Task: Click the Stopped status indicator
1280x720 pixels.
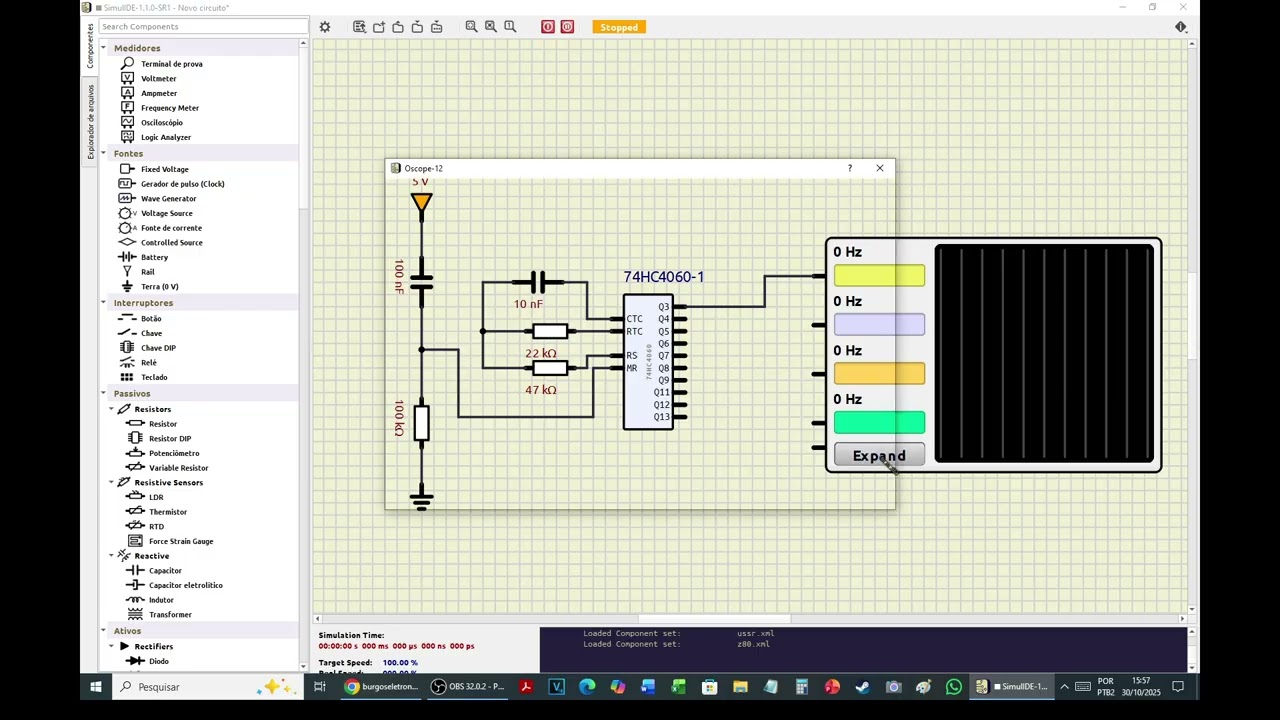Action: coord(619,27)
